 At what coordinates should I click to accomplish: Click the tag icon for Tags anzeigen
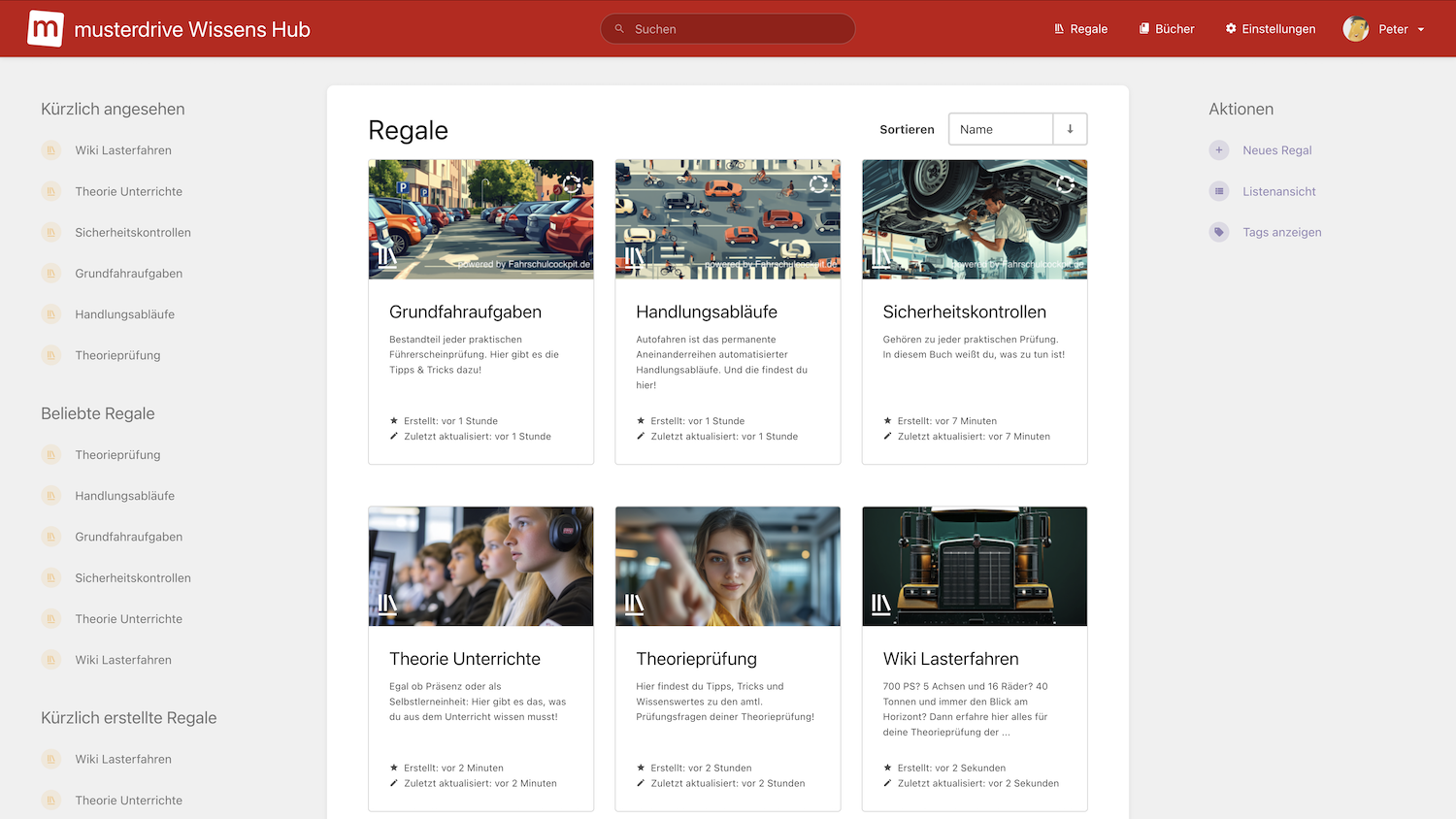1219,232
